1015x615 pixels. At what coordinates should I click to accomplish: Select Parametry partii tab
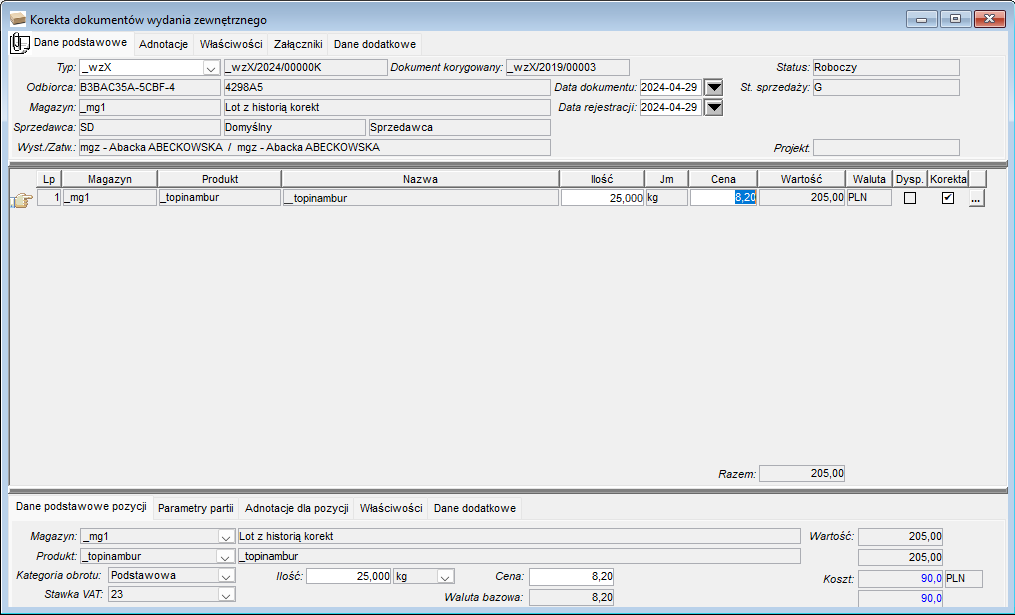point(195,508)
